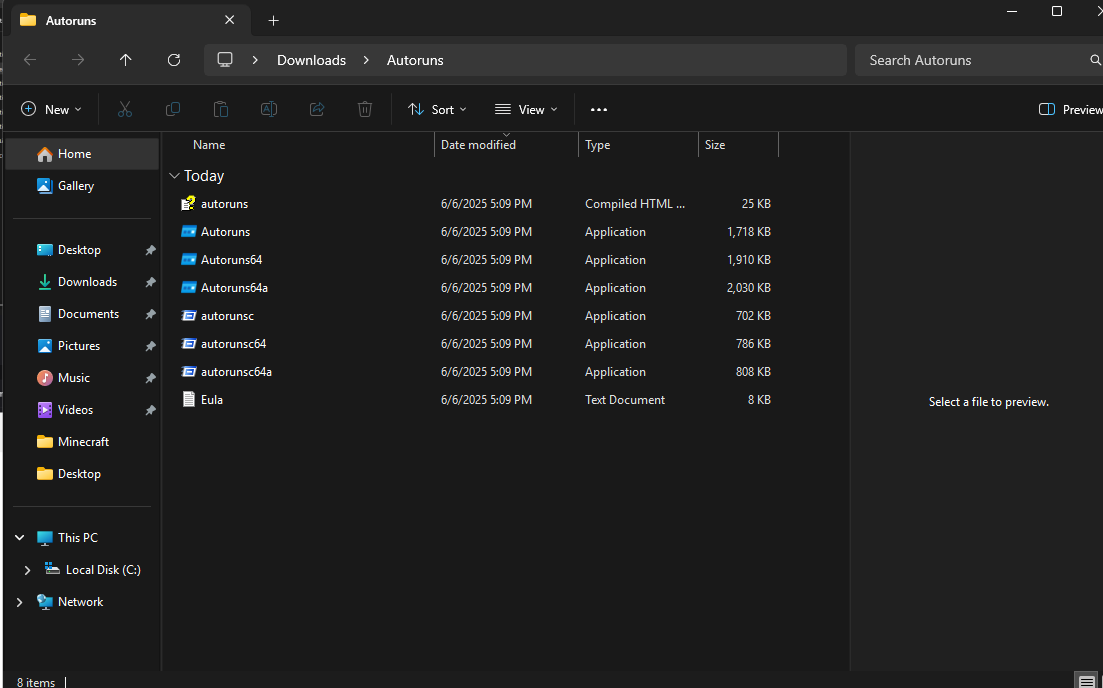Expand breadcrumb chevron before Downloads

pos(255,60)
